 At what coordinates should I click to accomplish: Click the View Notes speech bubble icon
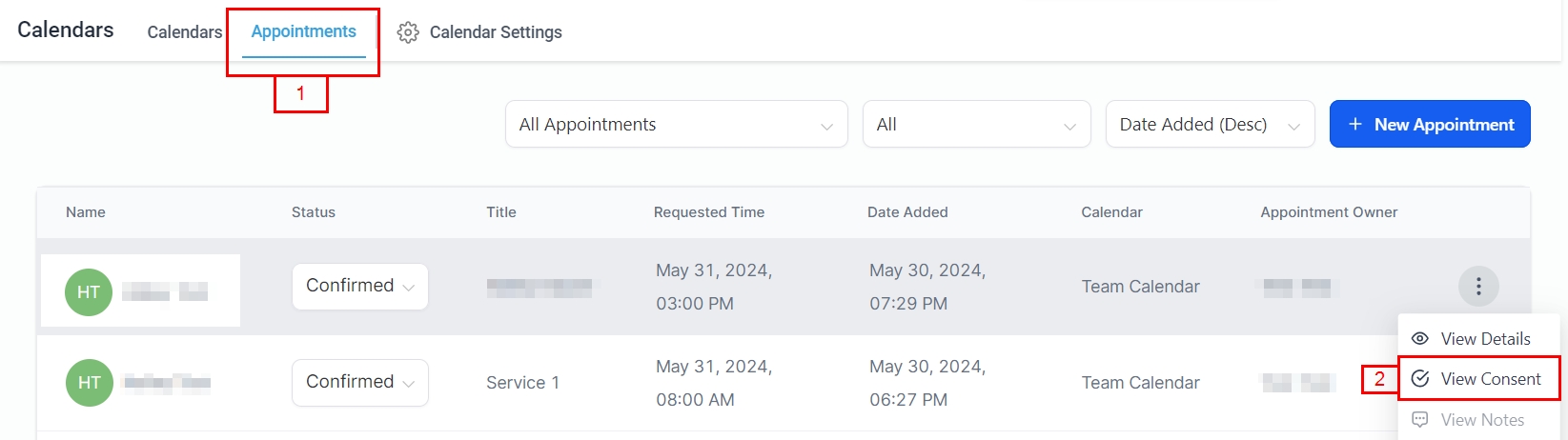click(1420, 420)
